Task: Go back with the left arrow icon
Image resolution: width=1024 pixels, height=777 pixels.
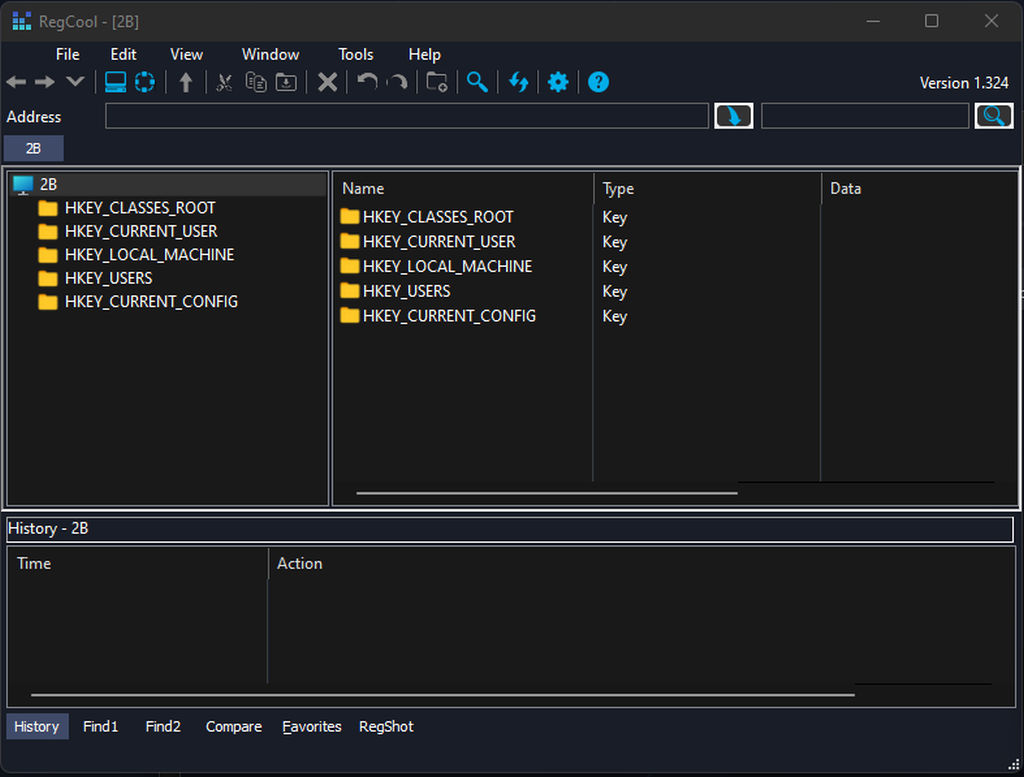Action: click(16, 82)
